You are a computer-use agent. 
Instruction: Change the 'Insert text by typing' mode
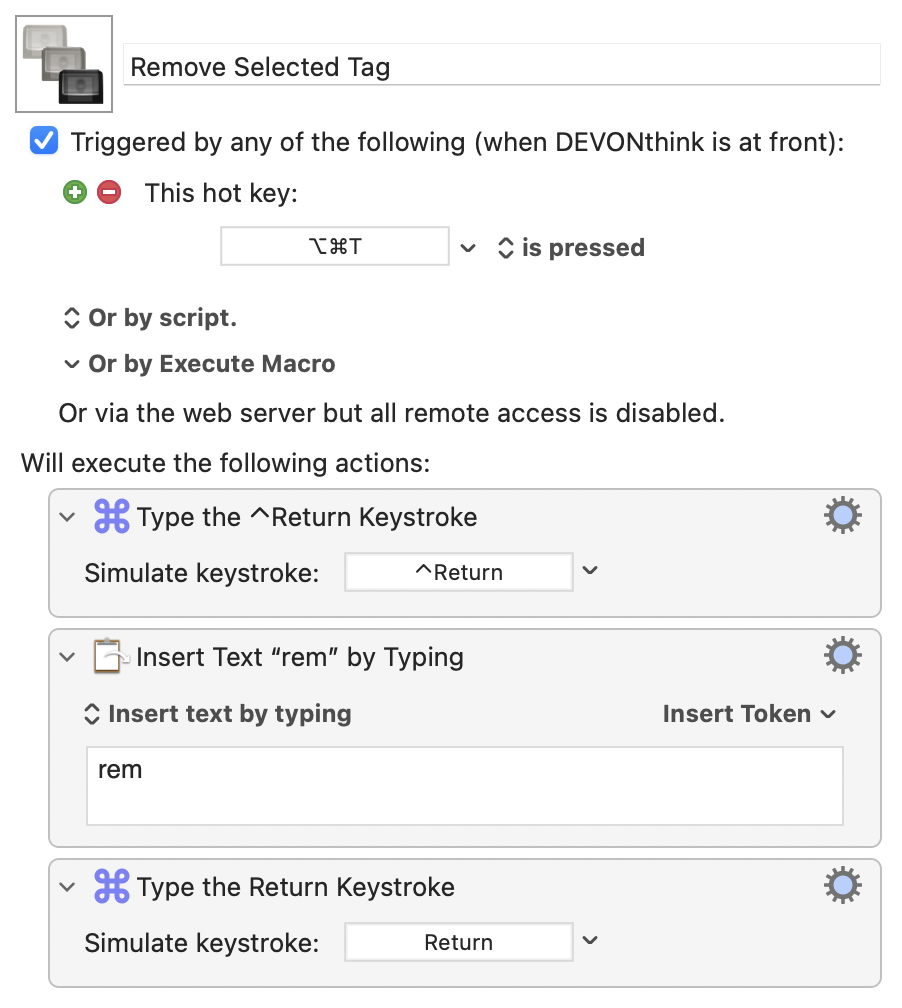tap(218, 714)
